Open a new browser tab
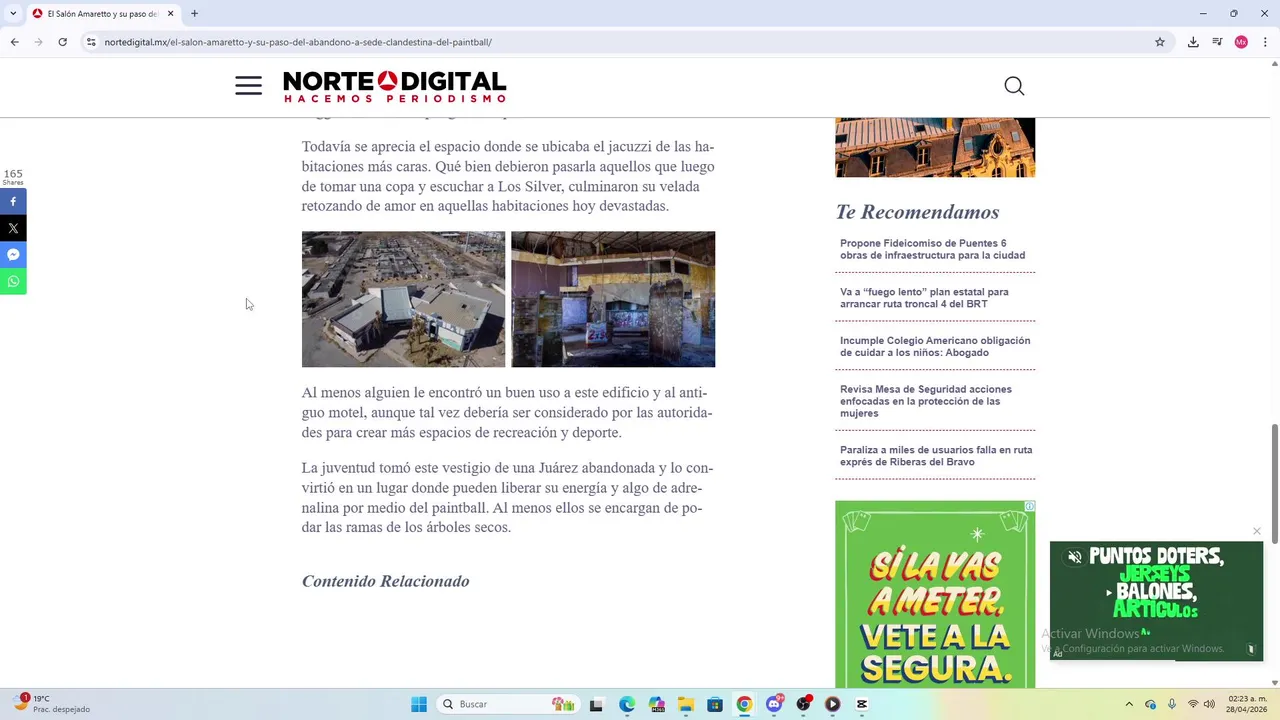This screenshot has height=720, width=1280. (194, 14)
